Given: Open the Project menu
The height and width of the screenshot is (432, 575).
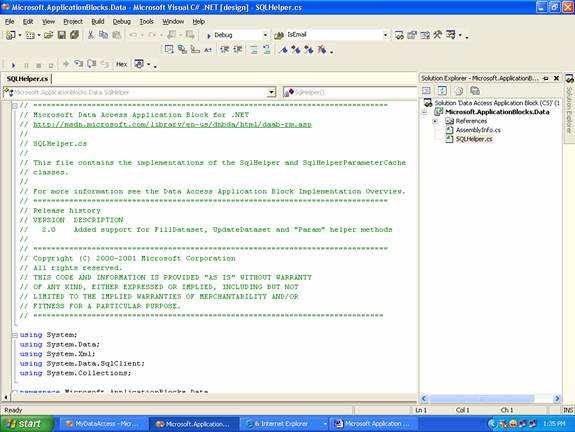Looking at the screenshot, I should click(73, 22).
